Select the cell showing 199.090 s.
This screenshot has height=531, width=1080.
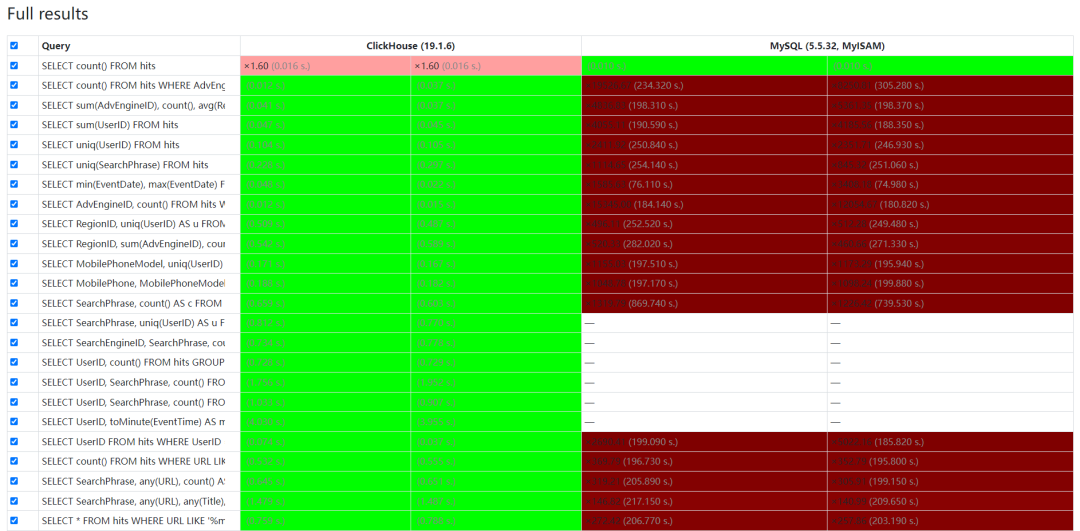(x=705, y=441)
